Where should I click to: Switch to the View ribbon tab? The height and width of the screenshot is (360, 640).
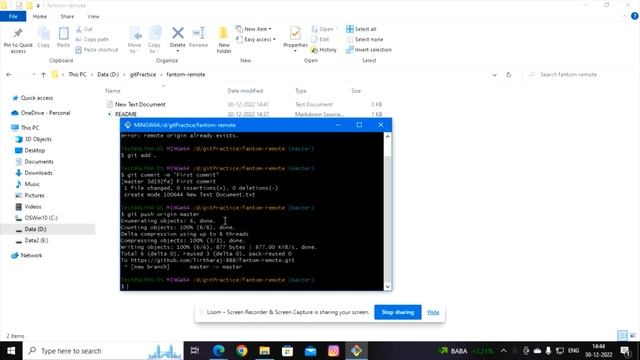93,16
